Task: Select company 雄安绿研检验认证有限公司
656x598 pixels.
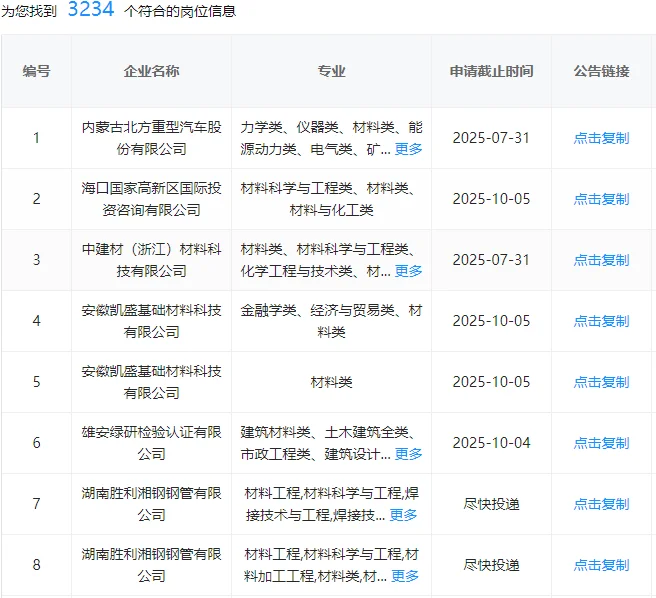Action: click(x=151, y=443)
